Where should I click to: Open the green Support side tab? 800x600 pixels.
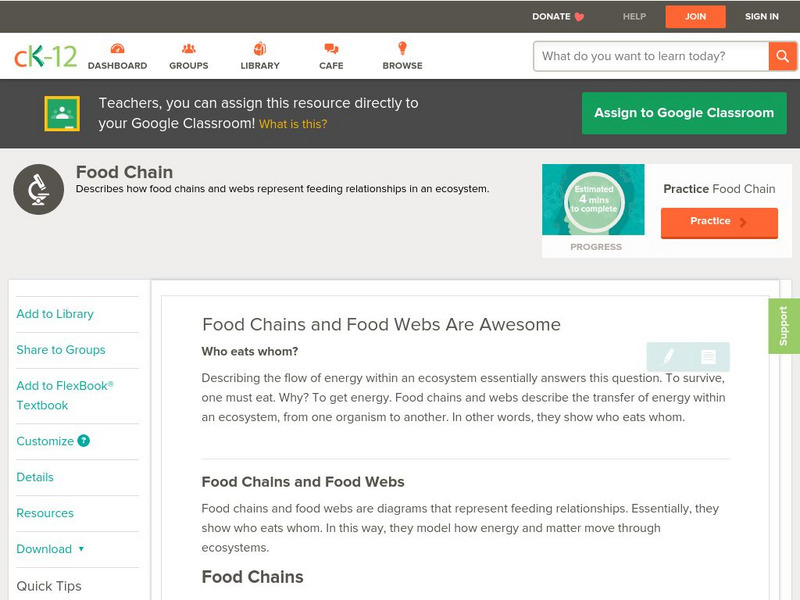[784, 326]
